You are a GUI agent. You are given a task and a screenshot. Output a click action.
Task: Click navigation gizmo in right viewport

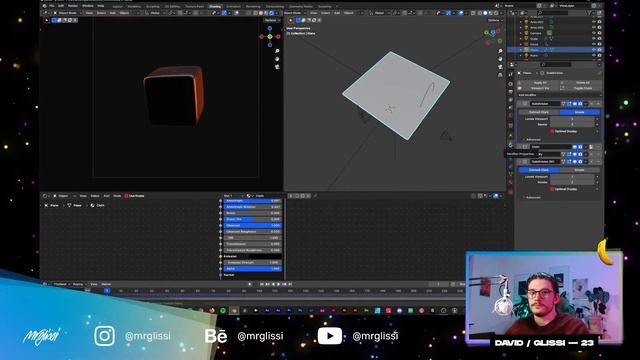(x=493, y=36)
